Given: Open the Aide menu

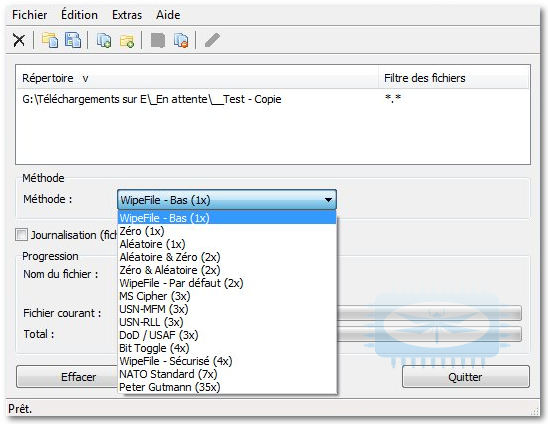Looking at the screenshot, I should coord(168,15).
